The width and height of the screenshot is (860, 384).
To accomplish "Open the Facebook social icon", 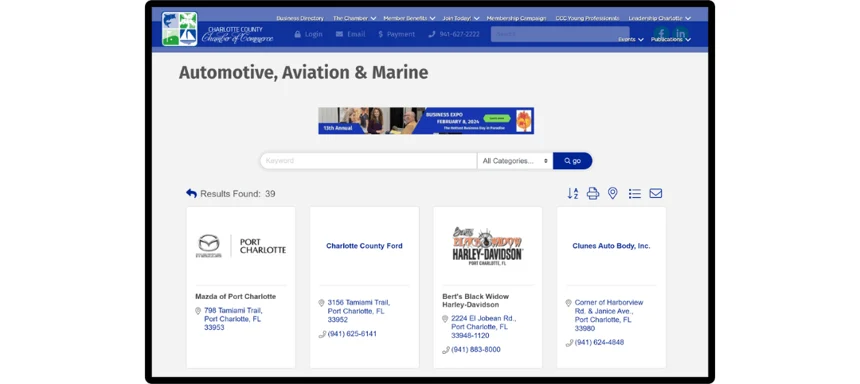I will coord(661,33).
